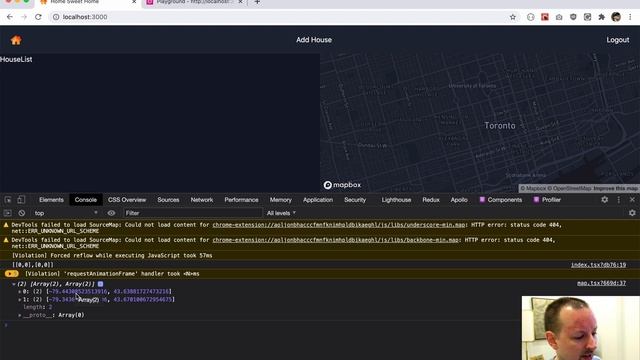Open the backbone-min.map source link
This screenshot has width=640, height=360.
tap(335, 240)
